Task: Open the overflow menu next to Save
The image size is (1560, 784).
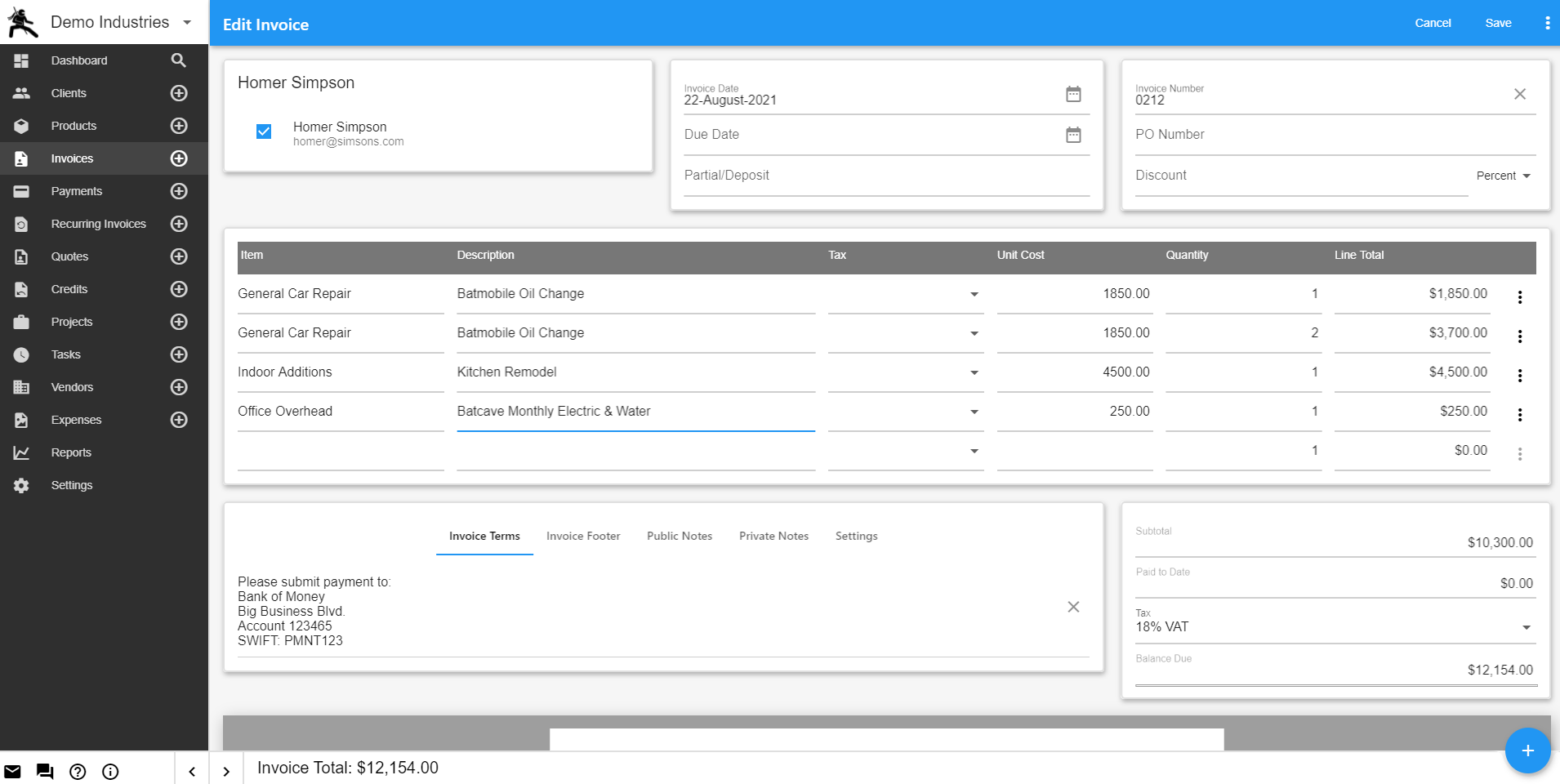Action: pos(1547,23)
